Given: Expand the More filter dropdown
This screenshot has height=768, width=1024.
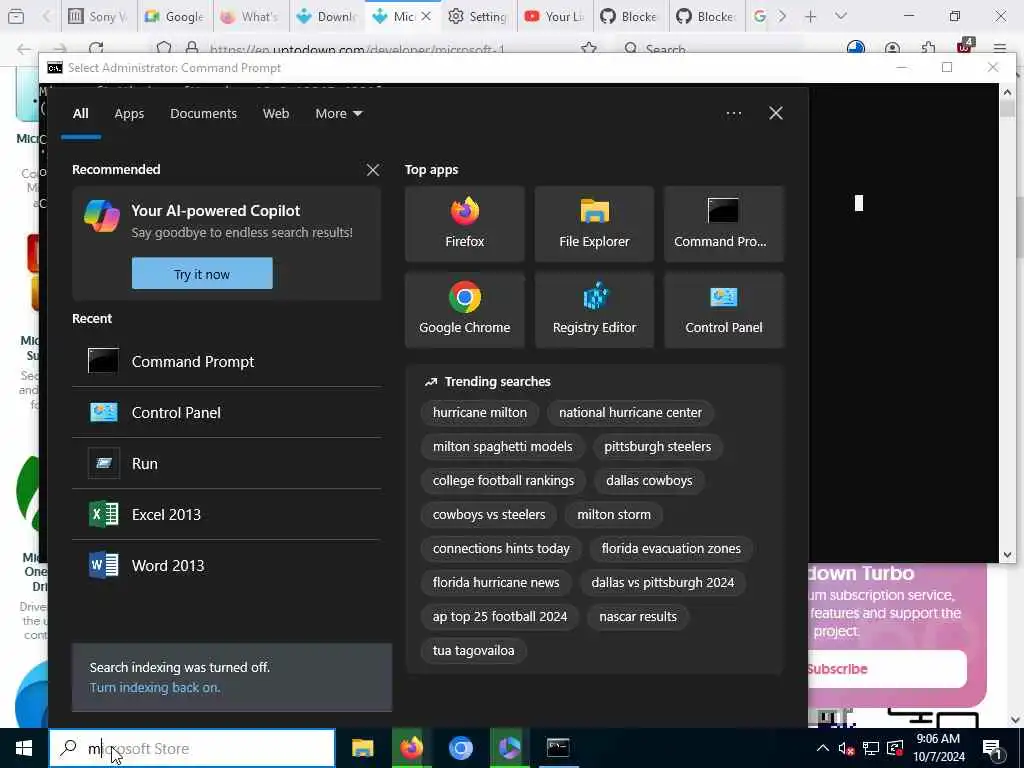Looking at the screenshot, I should [x=338, y=114].
